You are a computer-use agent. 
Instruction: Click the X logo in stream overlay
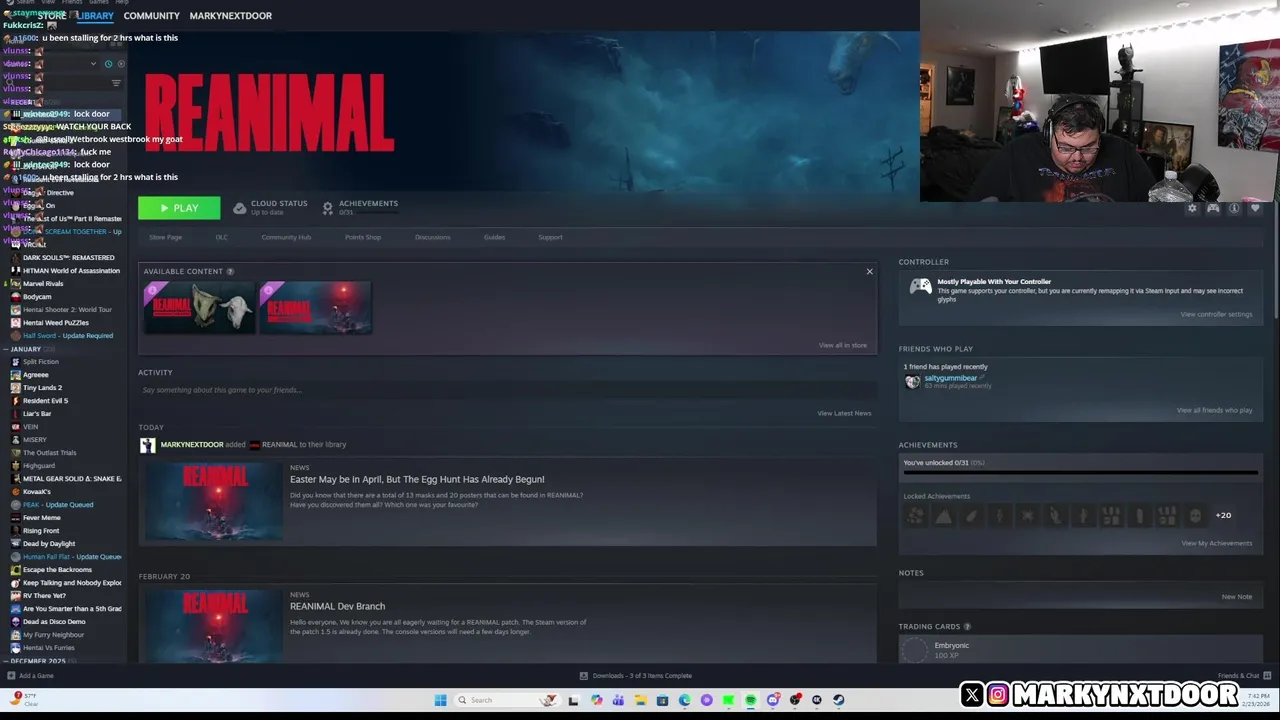pyautogui.click(x=972, y=694)
